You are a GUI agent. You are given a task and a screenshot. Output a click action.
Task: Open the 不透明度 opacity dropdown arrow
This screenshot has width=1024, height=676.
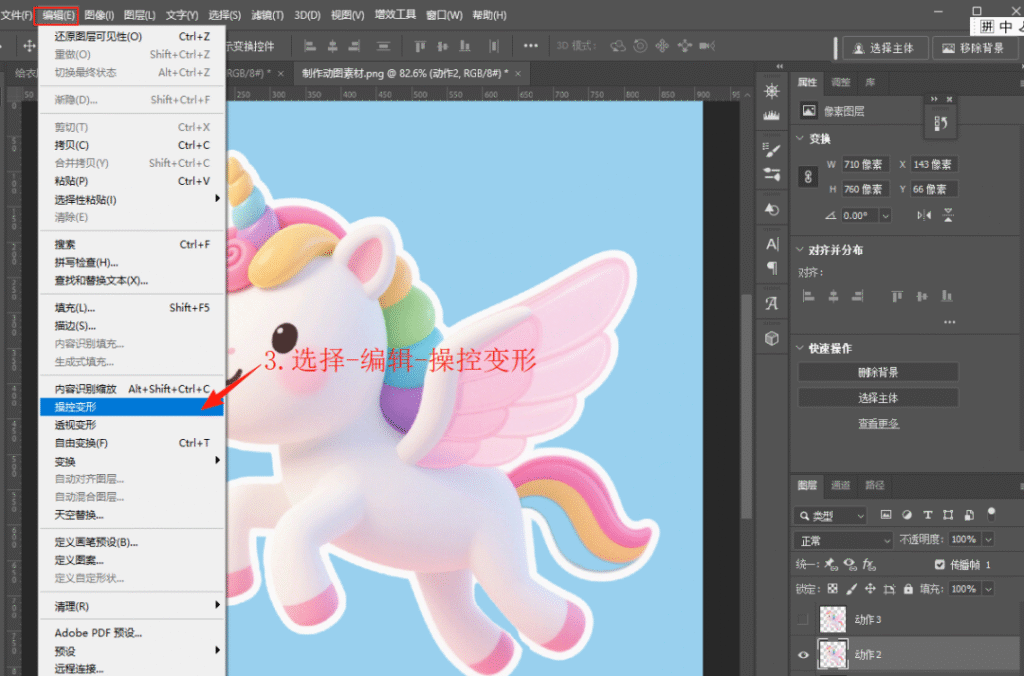click(988, 539)
